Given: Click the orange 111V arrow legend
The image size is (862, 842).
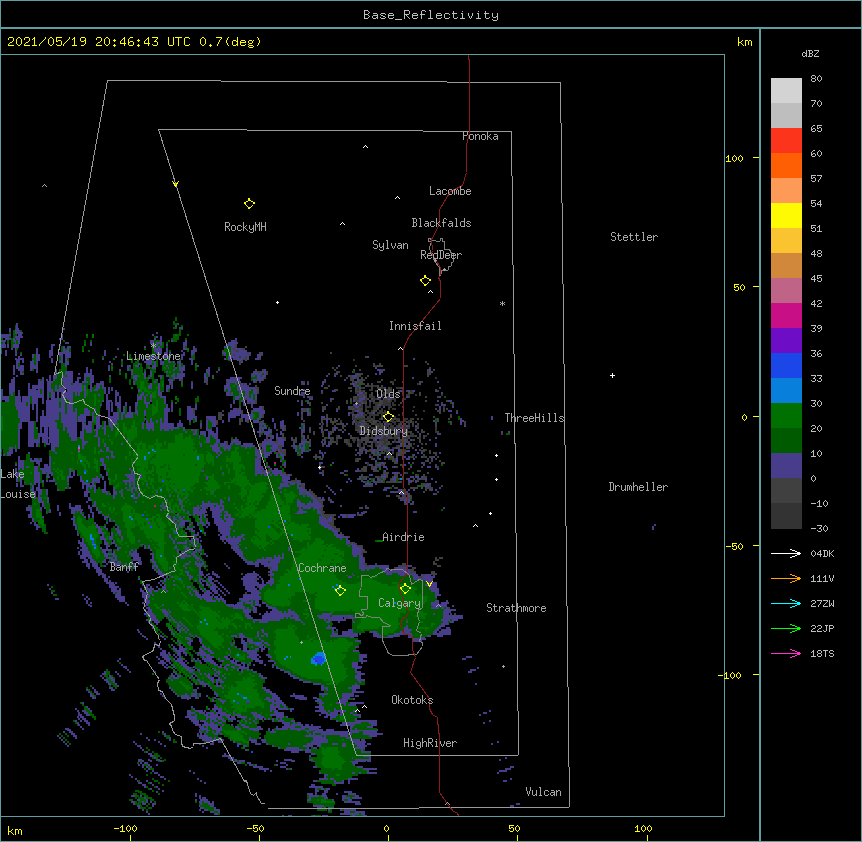Looking at the screenshot, I should tap(786, 578).
